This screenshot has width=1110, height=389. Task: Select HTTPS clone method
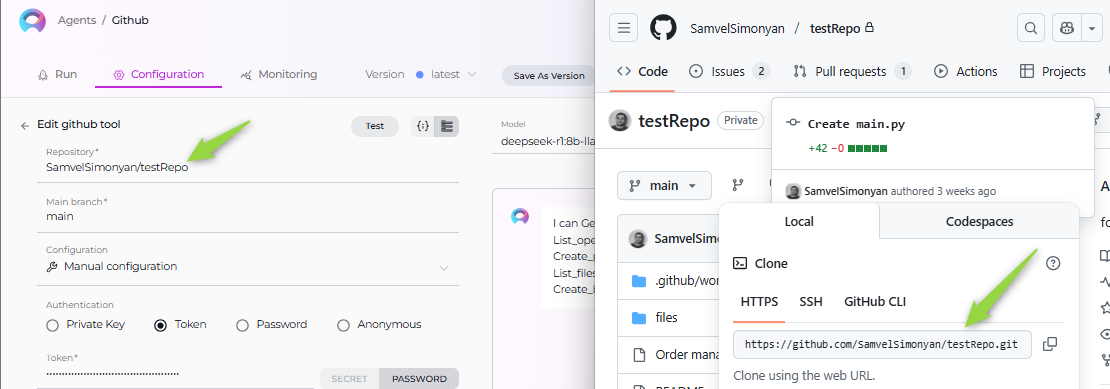tap(759, 302)
